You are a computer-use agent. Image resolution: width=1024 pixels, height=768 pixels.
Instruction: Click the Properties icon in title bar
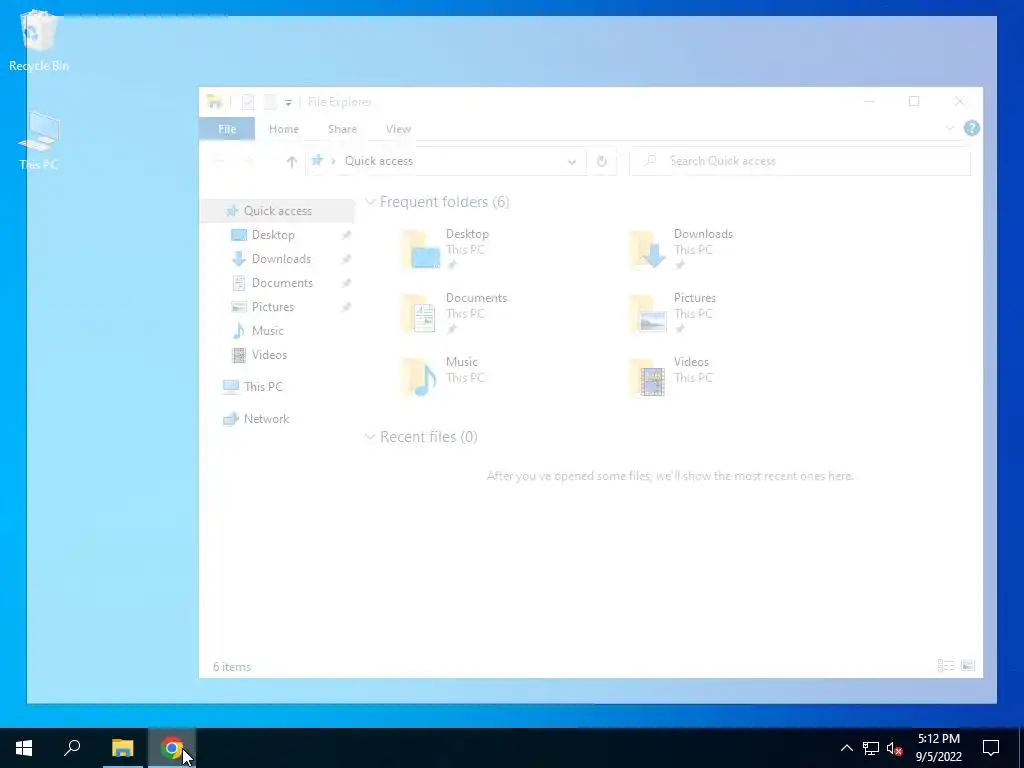[x=248, y=102]
